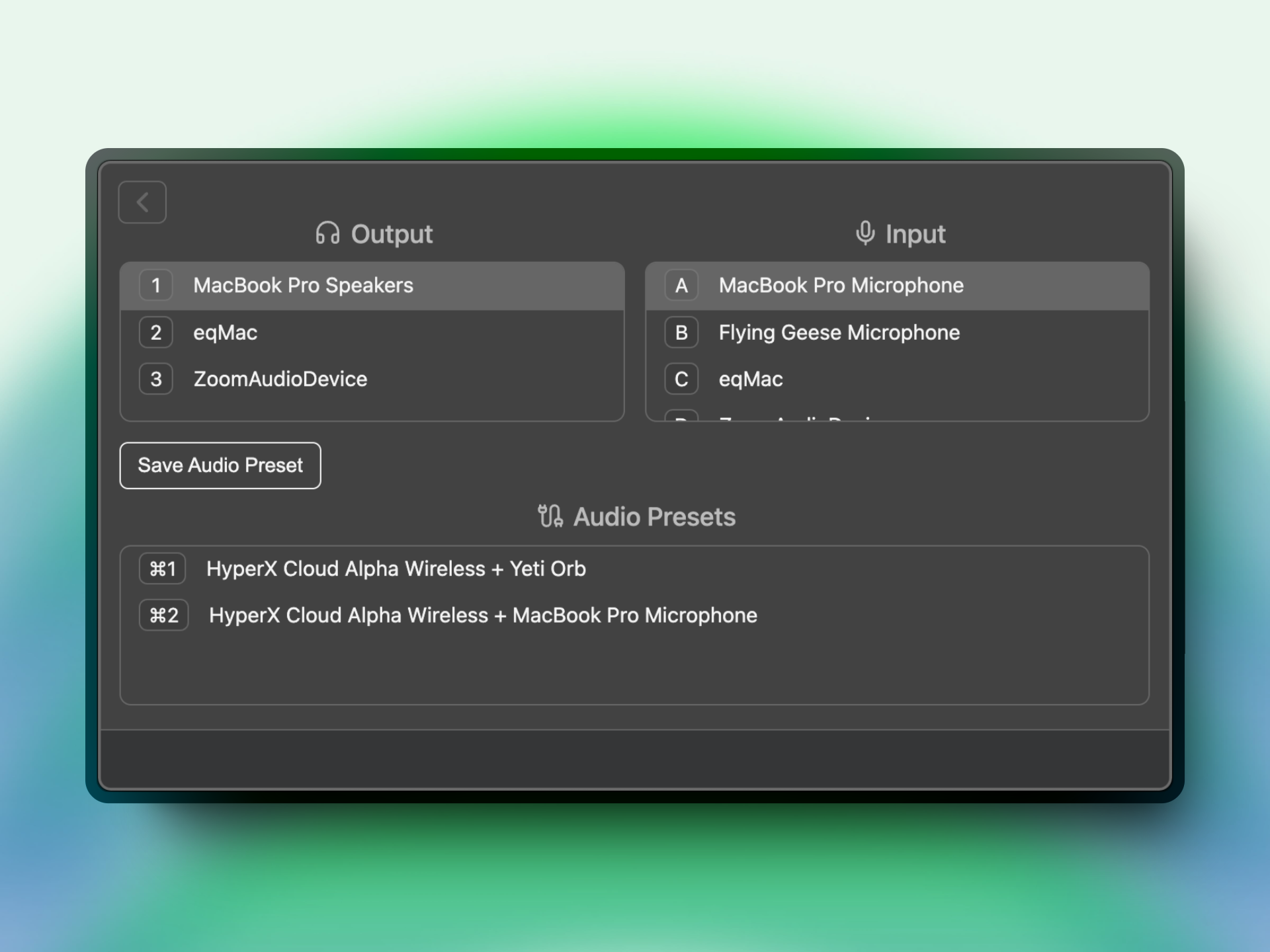Click the headphones icon beside Output
The image size is (1270, 952).
pyautogui.click(x=327, y=233)
